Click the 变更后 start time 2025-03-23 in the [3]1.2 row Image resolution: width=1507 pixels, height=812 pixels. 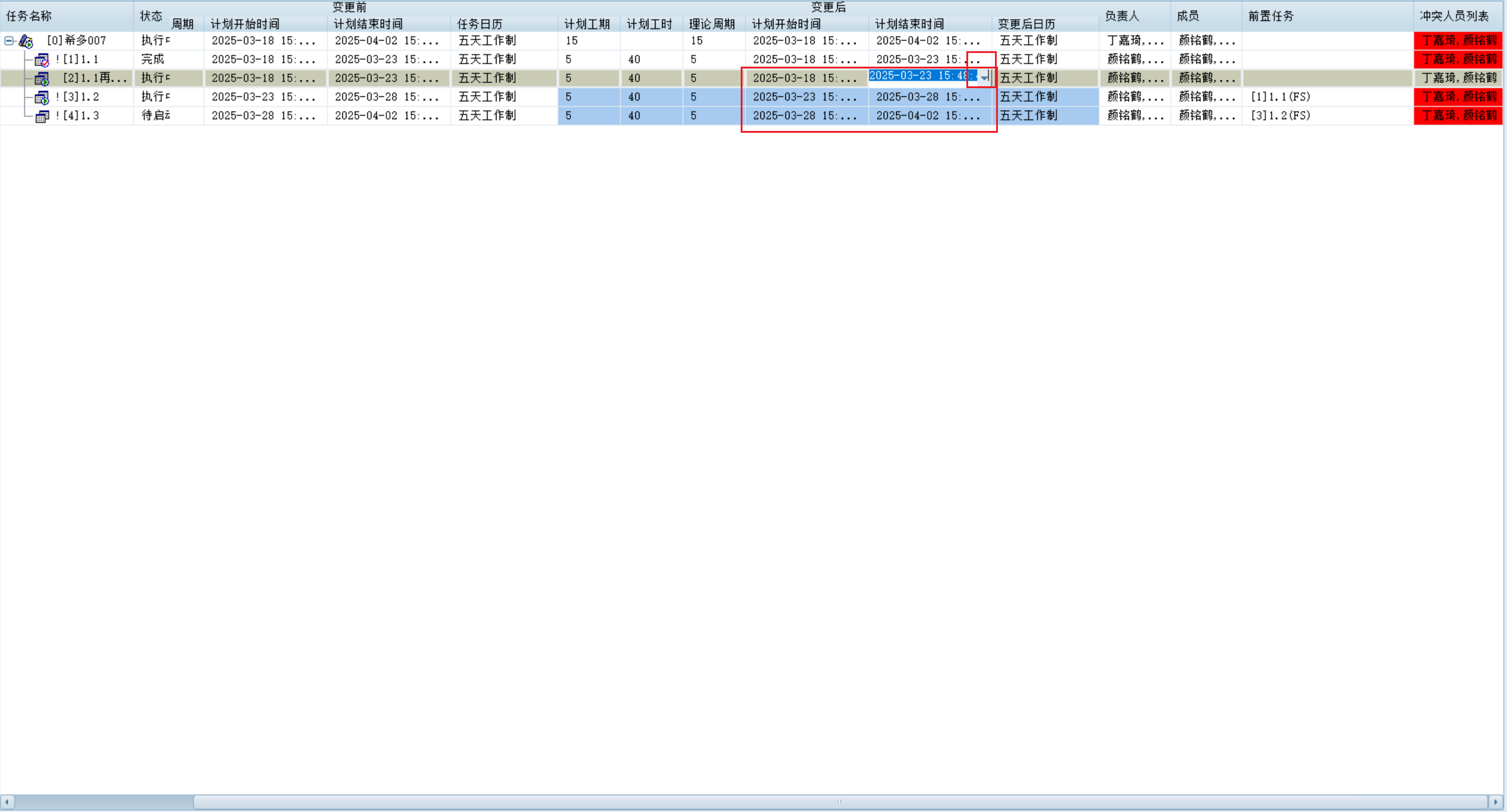pos(806,97)
